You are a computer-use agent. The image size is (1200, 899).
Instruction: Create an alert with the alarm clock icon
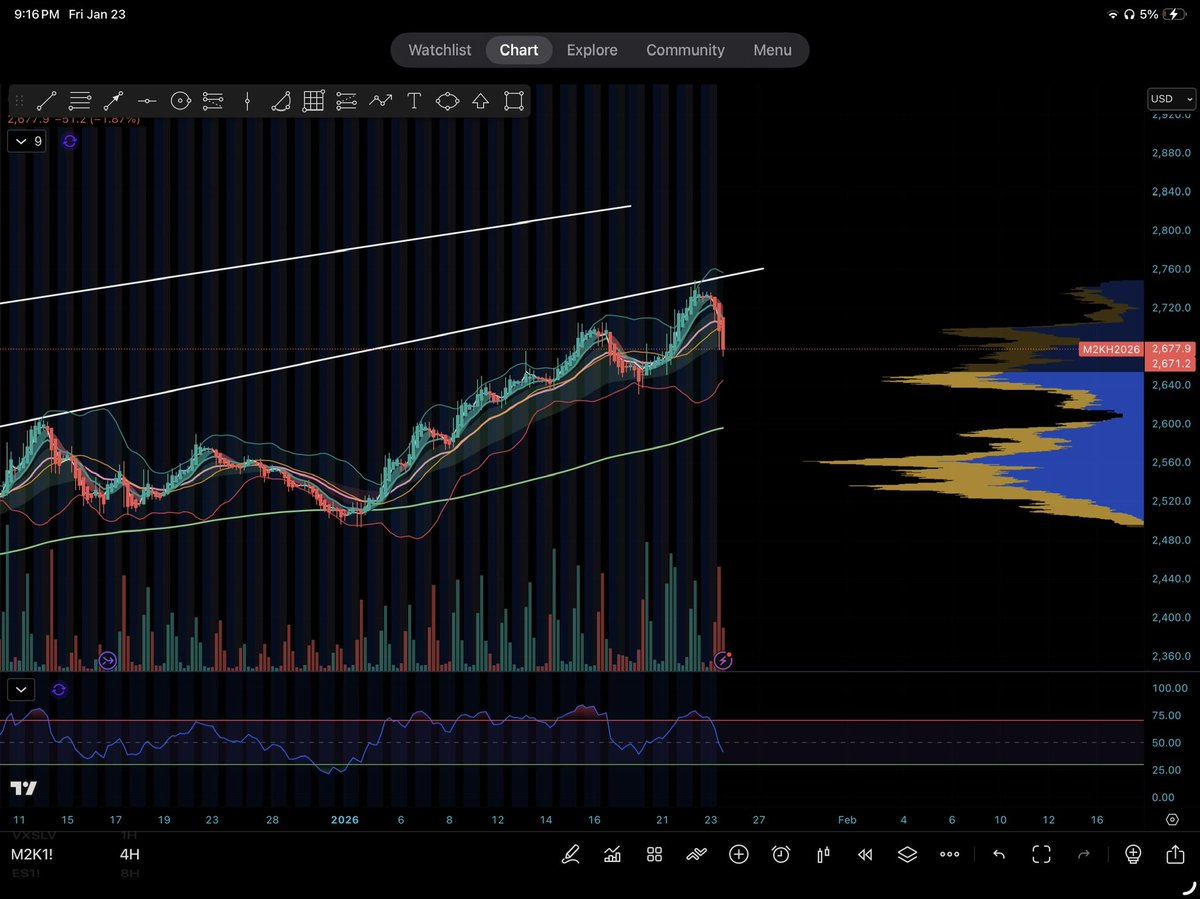pyautogui.click(x=781, y=854)
